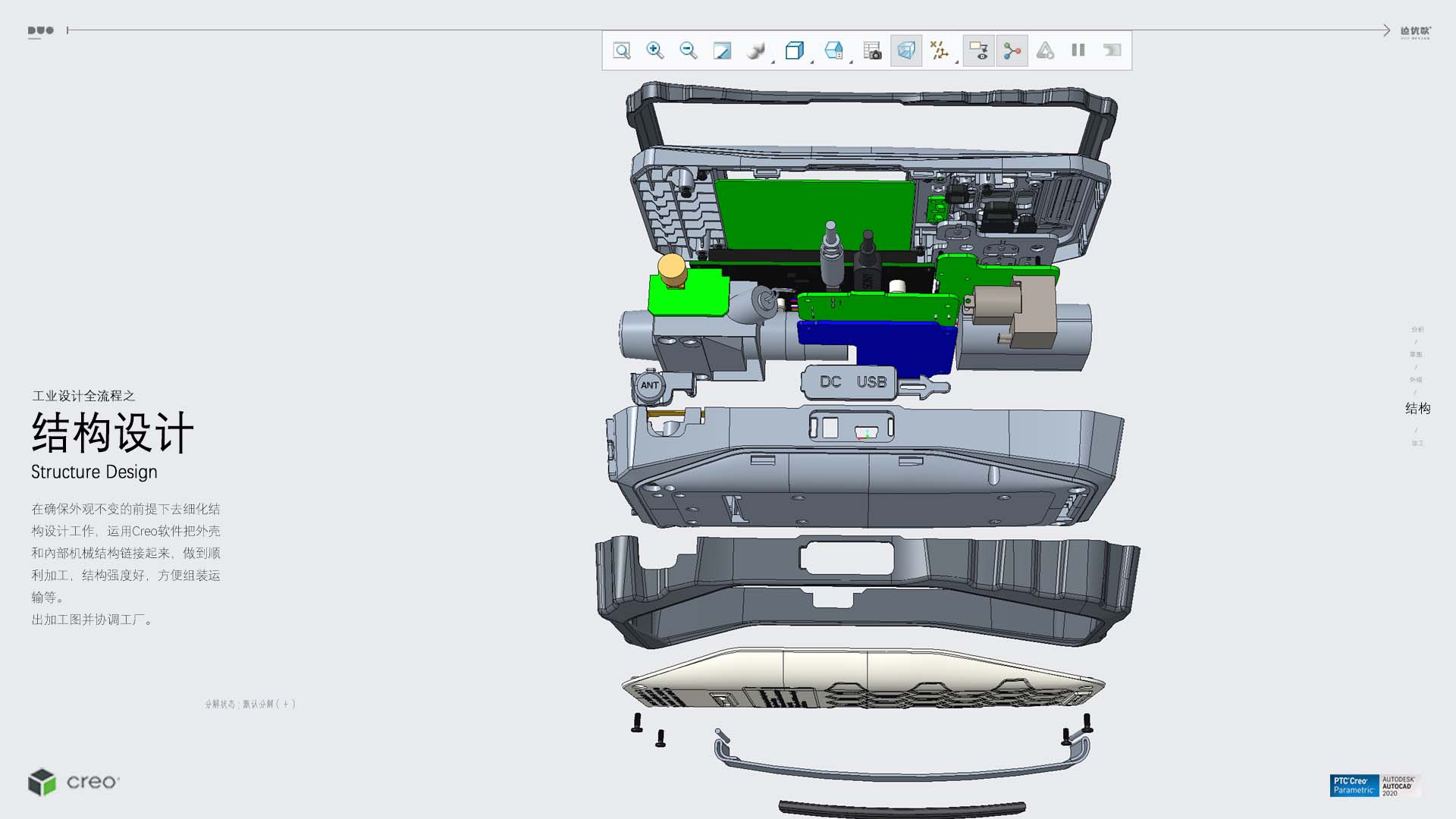Expand the Datum Display Filters dropdown arrow
The width and height of the screenshot is (1456, 819).
(x=956, y=61)
